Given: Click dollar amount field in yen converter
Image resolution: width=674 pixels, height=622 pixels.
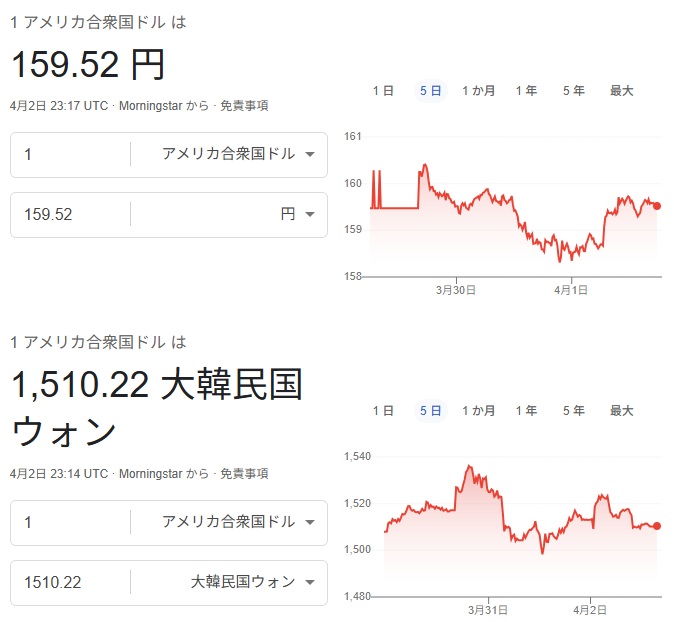Looking at the screenshot, I should 70,154.
